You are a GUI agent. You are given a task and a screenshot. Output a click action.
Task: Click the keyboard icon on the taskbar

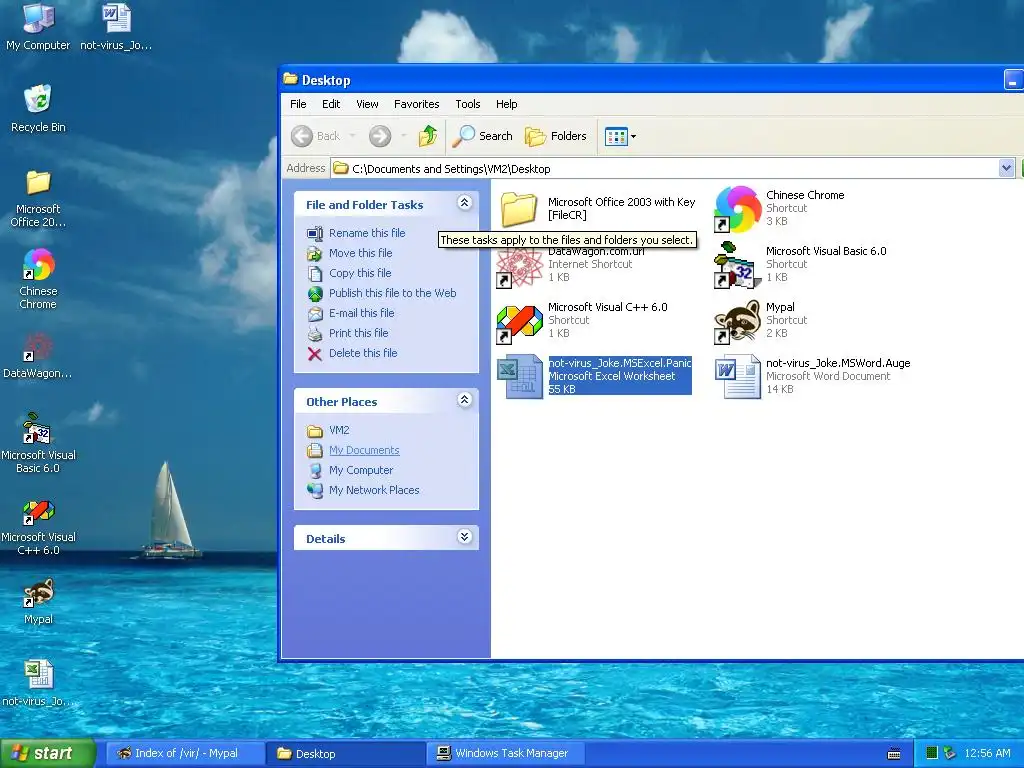tap(894, 754)
